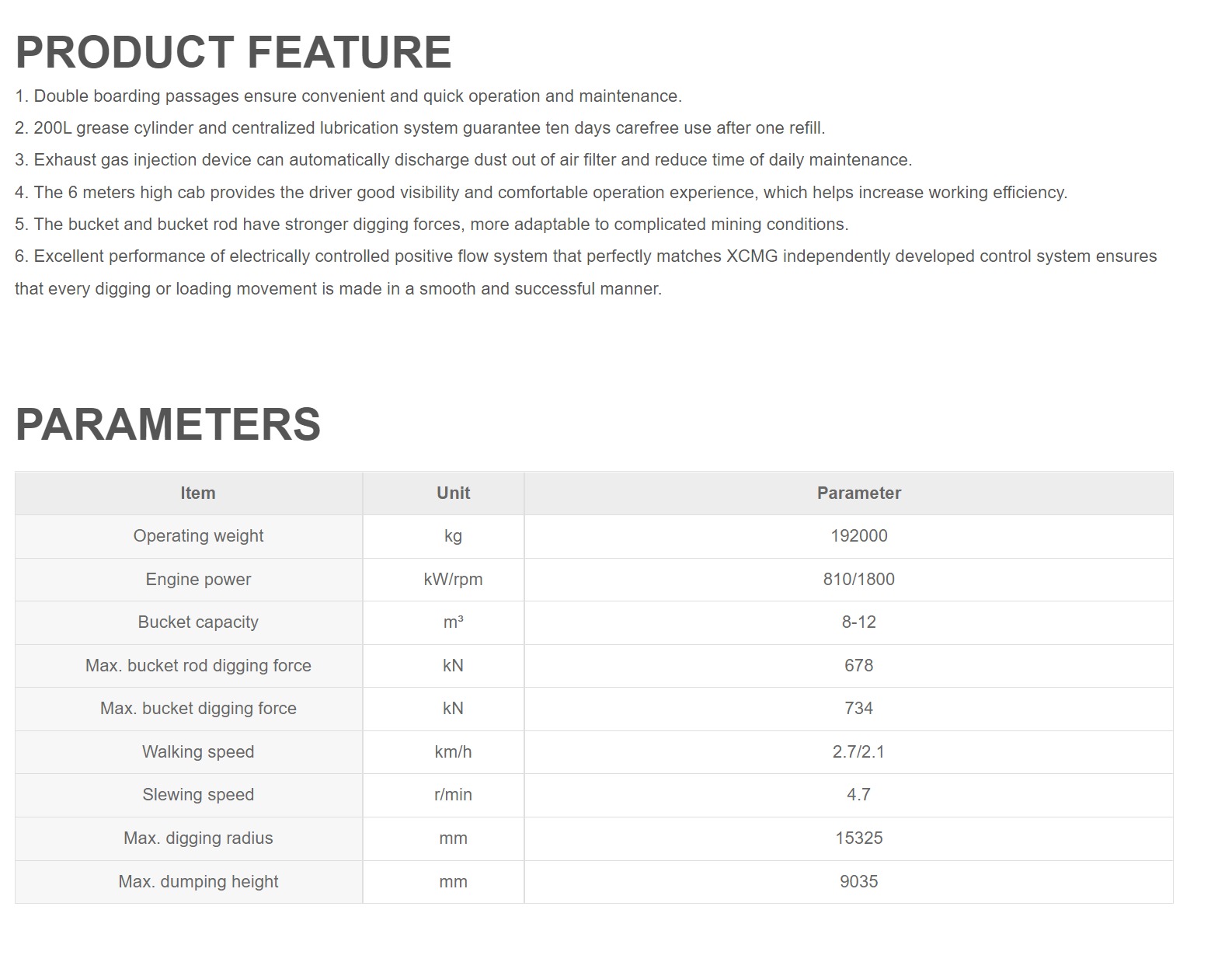Click the 8-12 bucket capacity value

(858, 622)
